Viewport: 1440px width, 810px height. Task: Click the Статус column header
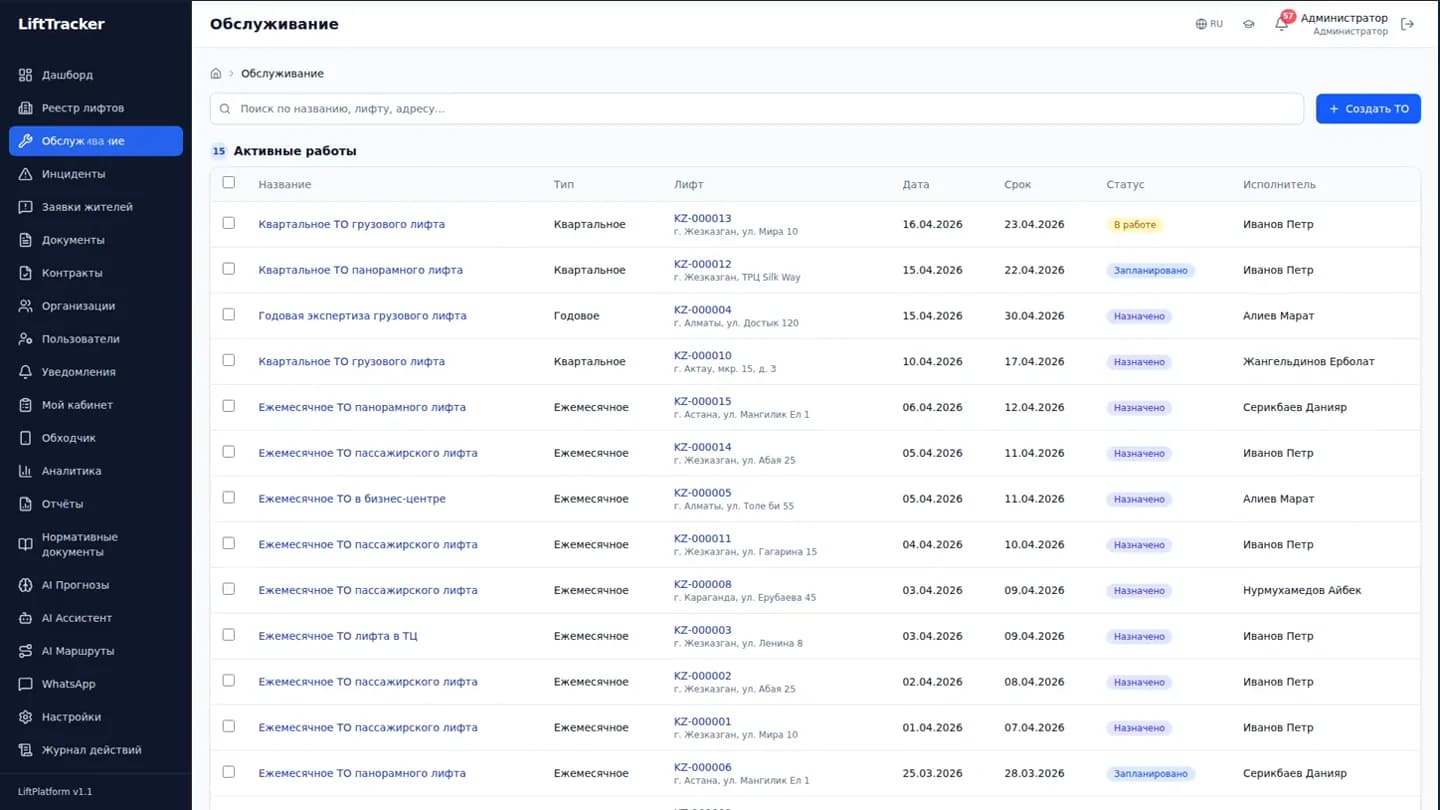coord(1125,185)
